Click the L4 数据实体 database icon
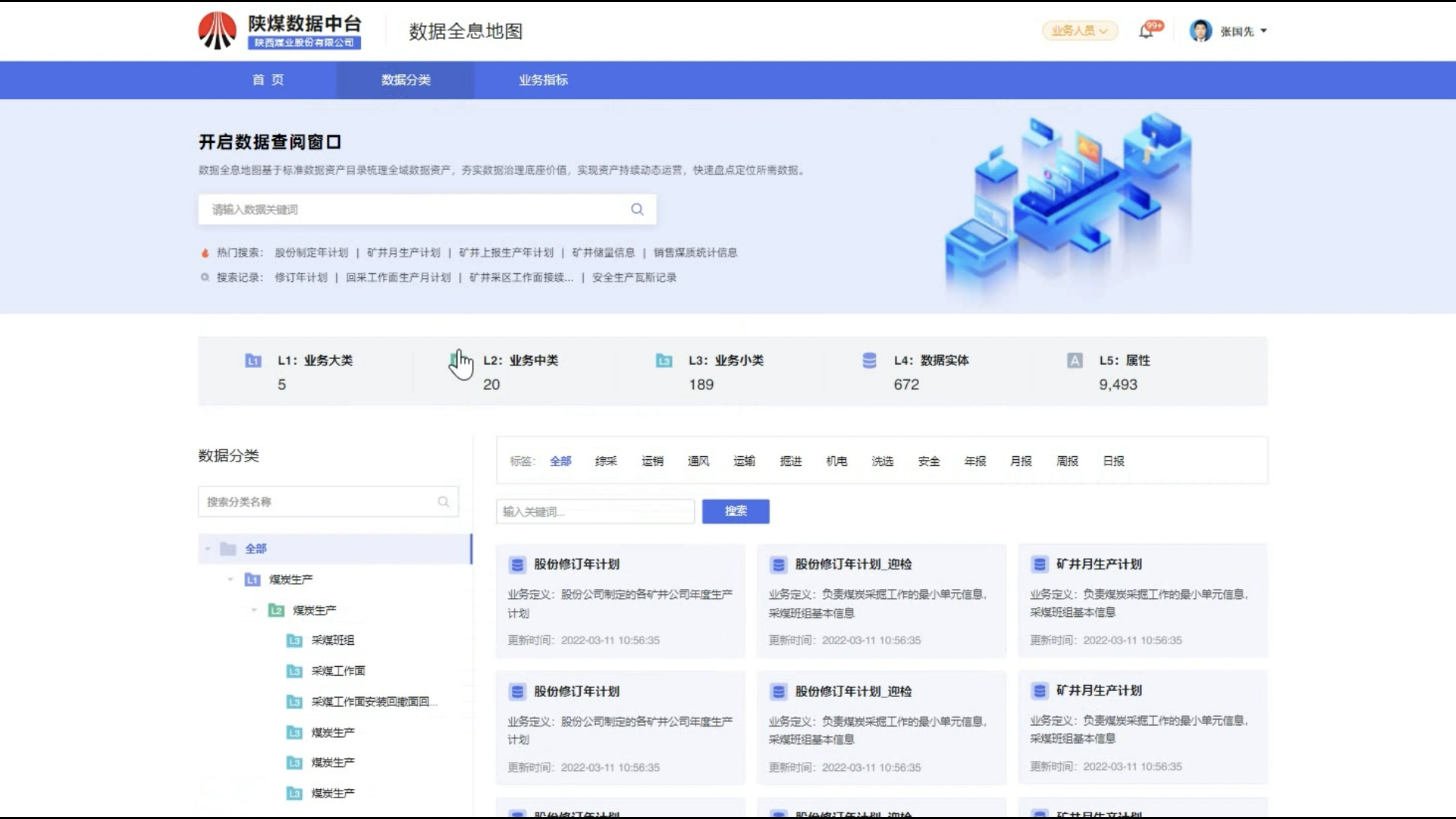Screen dimensions: 1456x819 869,360
